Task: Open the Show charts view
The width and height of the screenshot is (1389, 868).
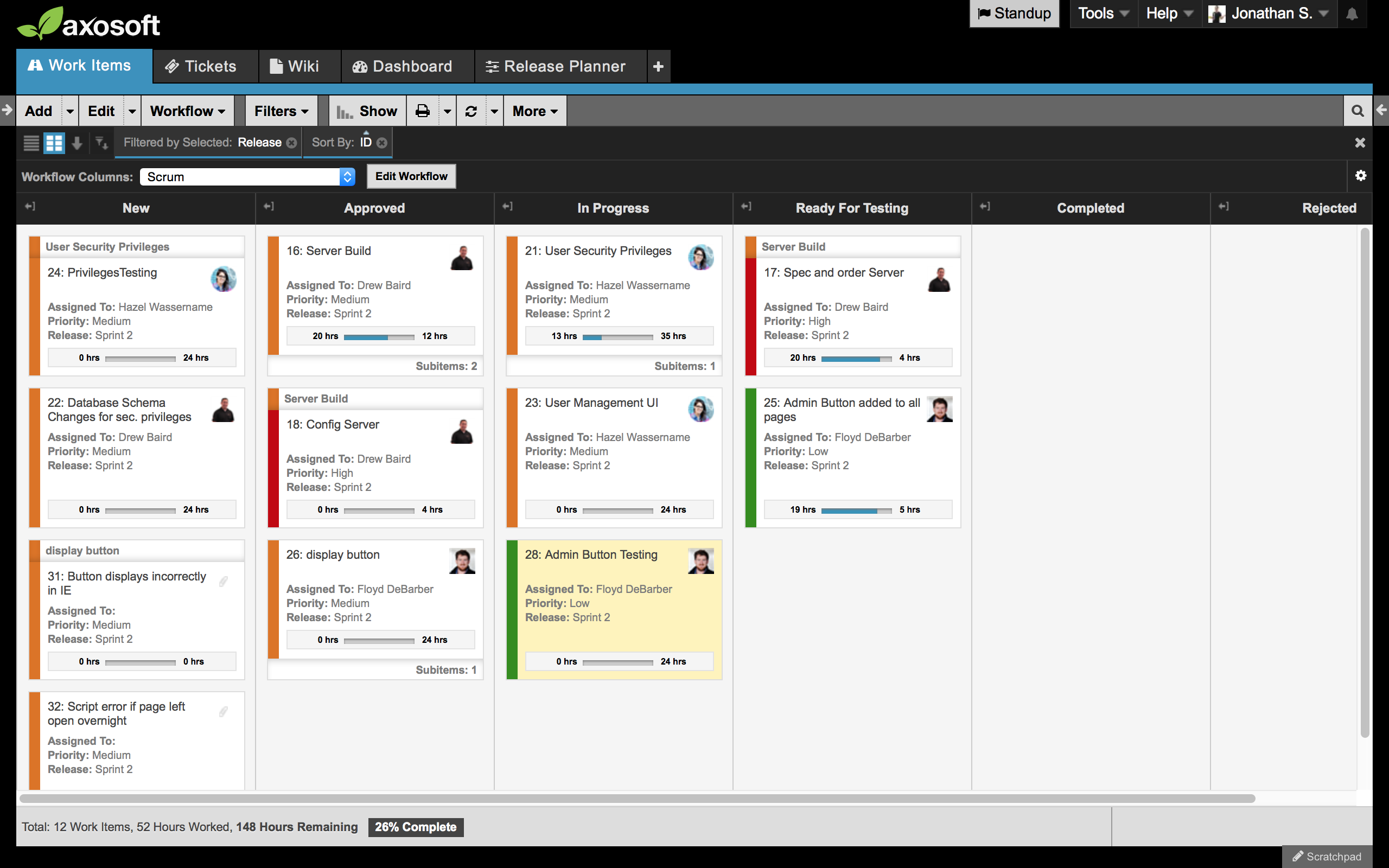Action: click(367, 111)
